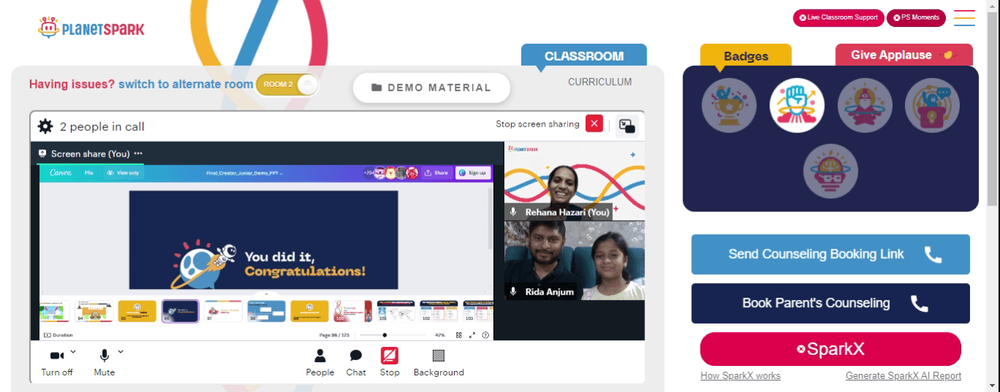The width and height of the screenshot is (1000, 392).
Task: Click Canva Share button
Action: point(436,173)
